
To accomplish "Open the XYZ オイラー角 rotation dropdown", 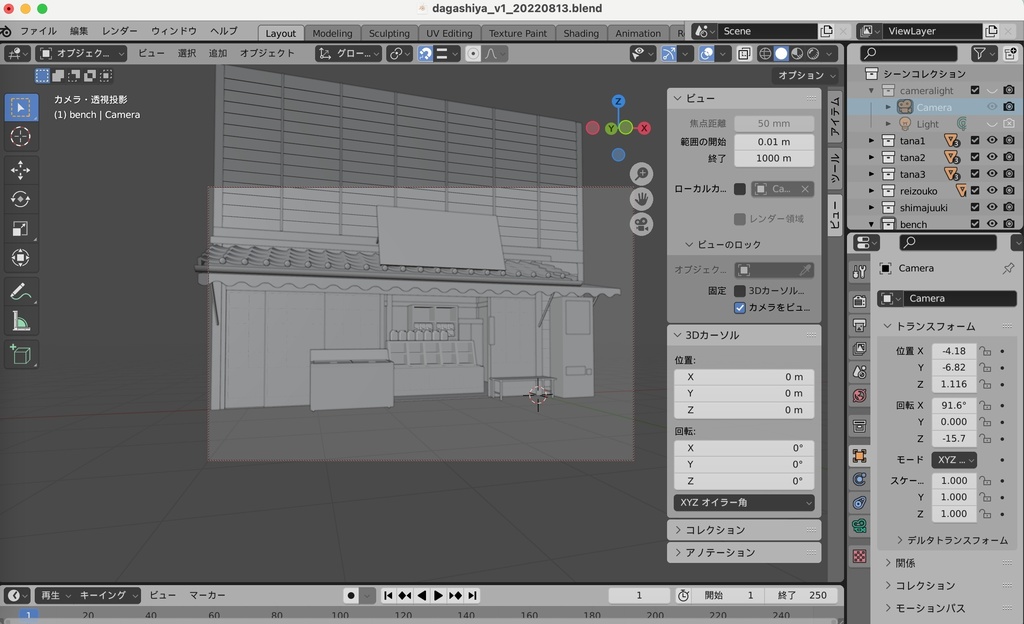I will tap(743, 502).
